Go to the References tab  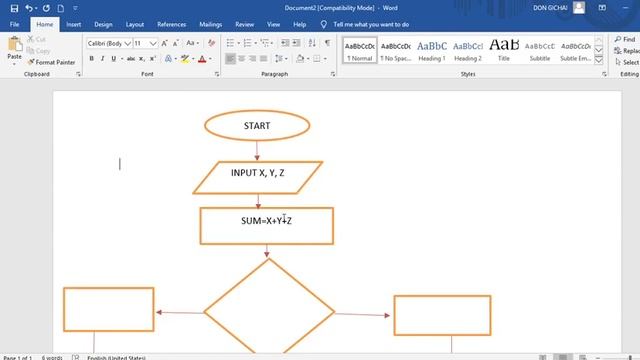point(171,24)
